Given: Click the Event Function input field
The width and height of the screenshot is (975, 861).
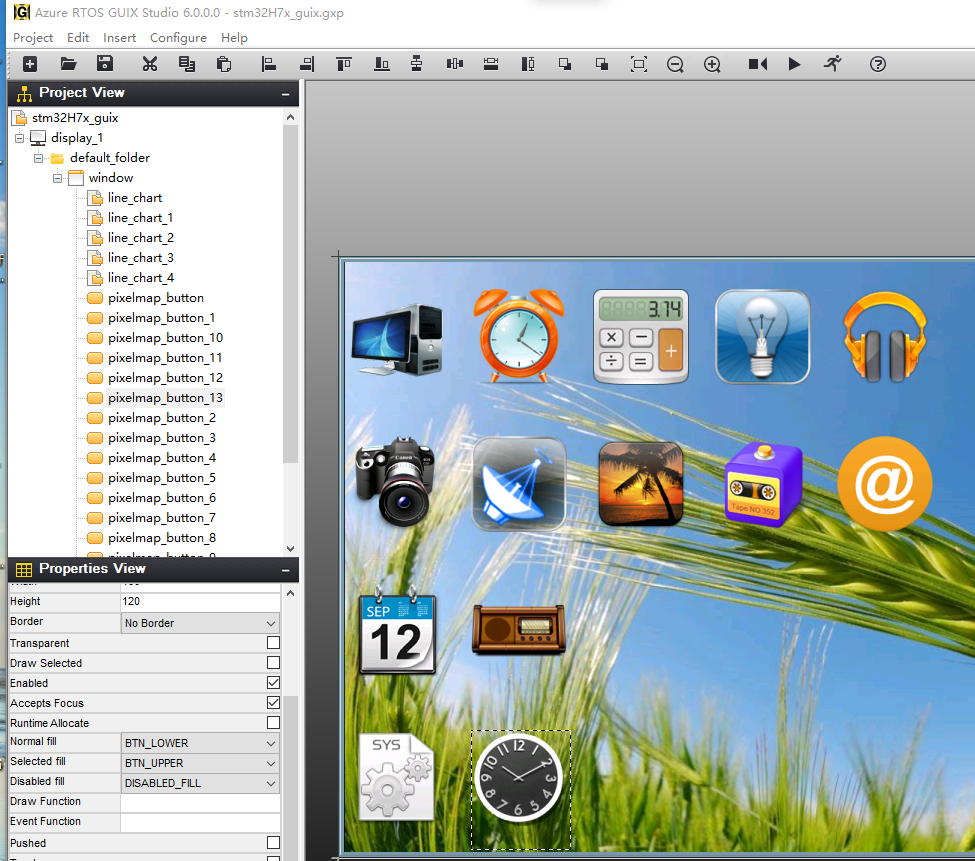Looking at the screenshot, I should coord(200,822).
